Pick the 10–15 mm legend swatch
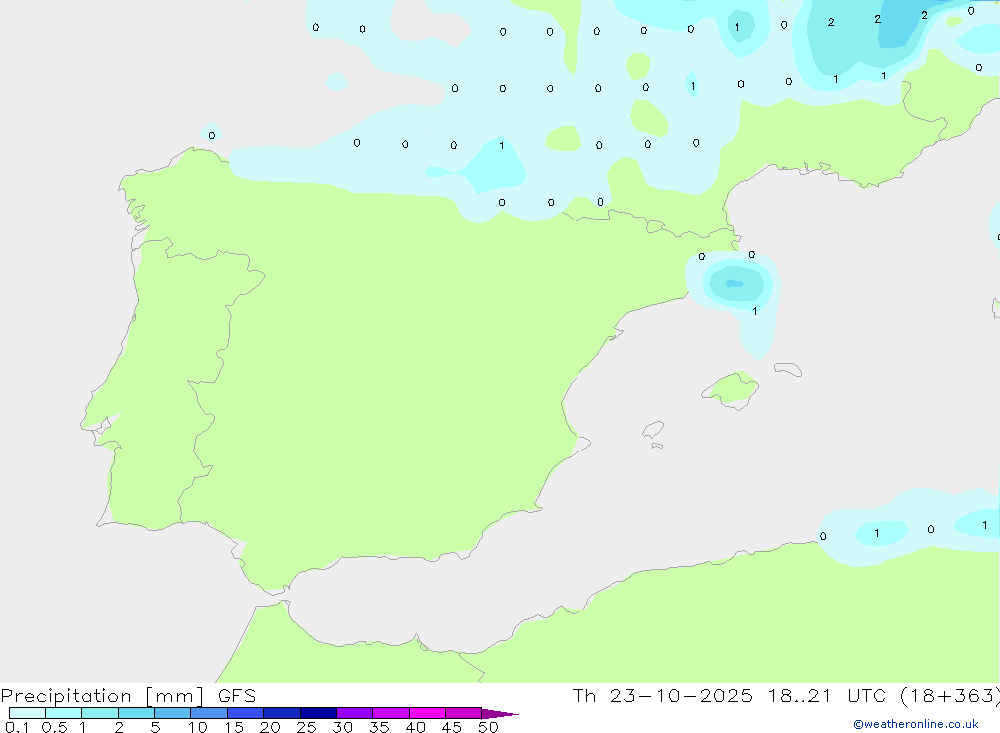1000x733 pixels. pos(209,713)
